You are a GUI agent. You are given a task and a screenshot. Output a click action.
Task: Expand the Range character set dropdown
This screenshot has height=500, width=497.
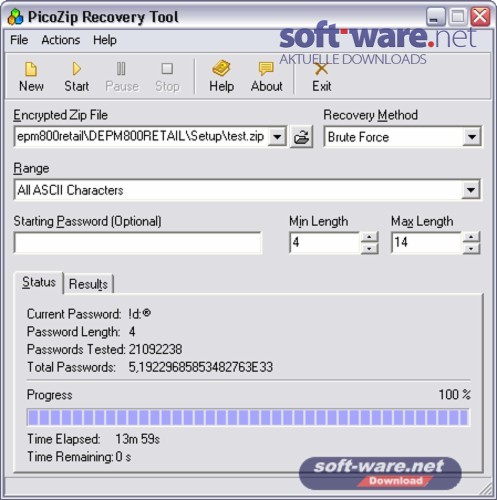(471, 190)
